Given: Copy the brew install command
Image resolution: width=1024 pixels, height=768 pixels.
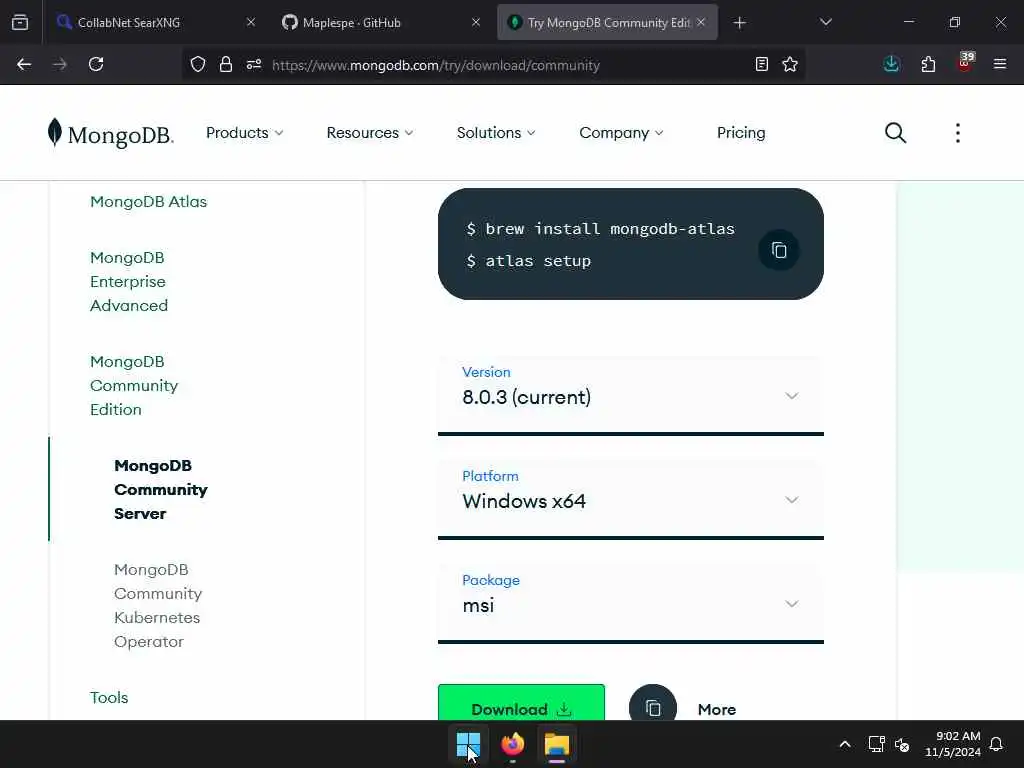Looking at the screenshot, I should click(x=779, y=250).
